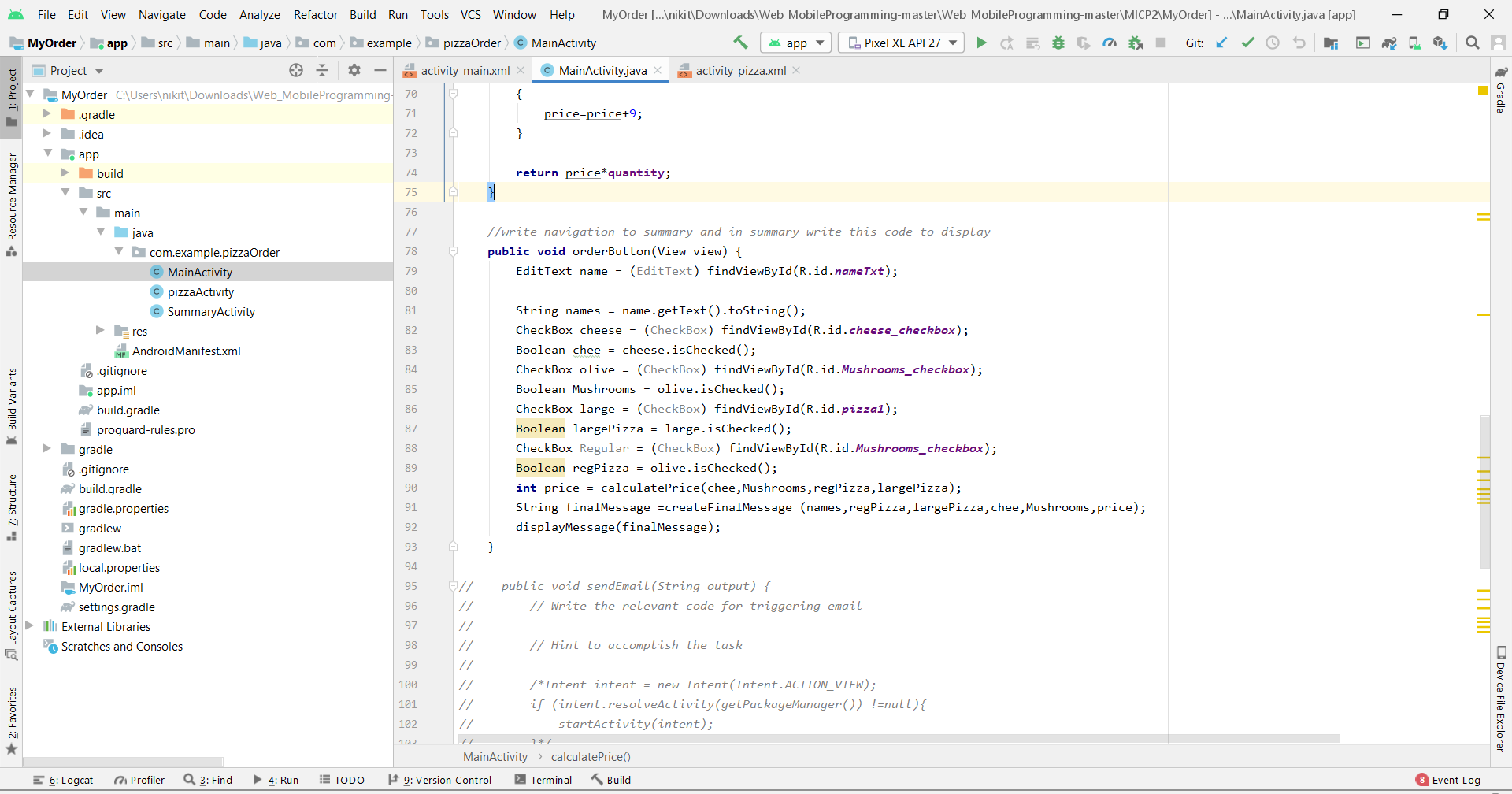Close the MainActivity.java tab
The height and width of the screenshot is (794, 1512).
click(x=658, y=70)
